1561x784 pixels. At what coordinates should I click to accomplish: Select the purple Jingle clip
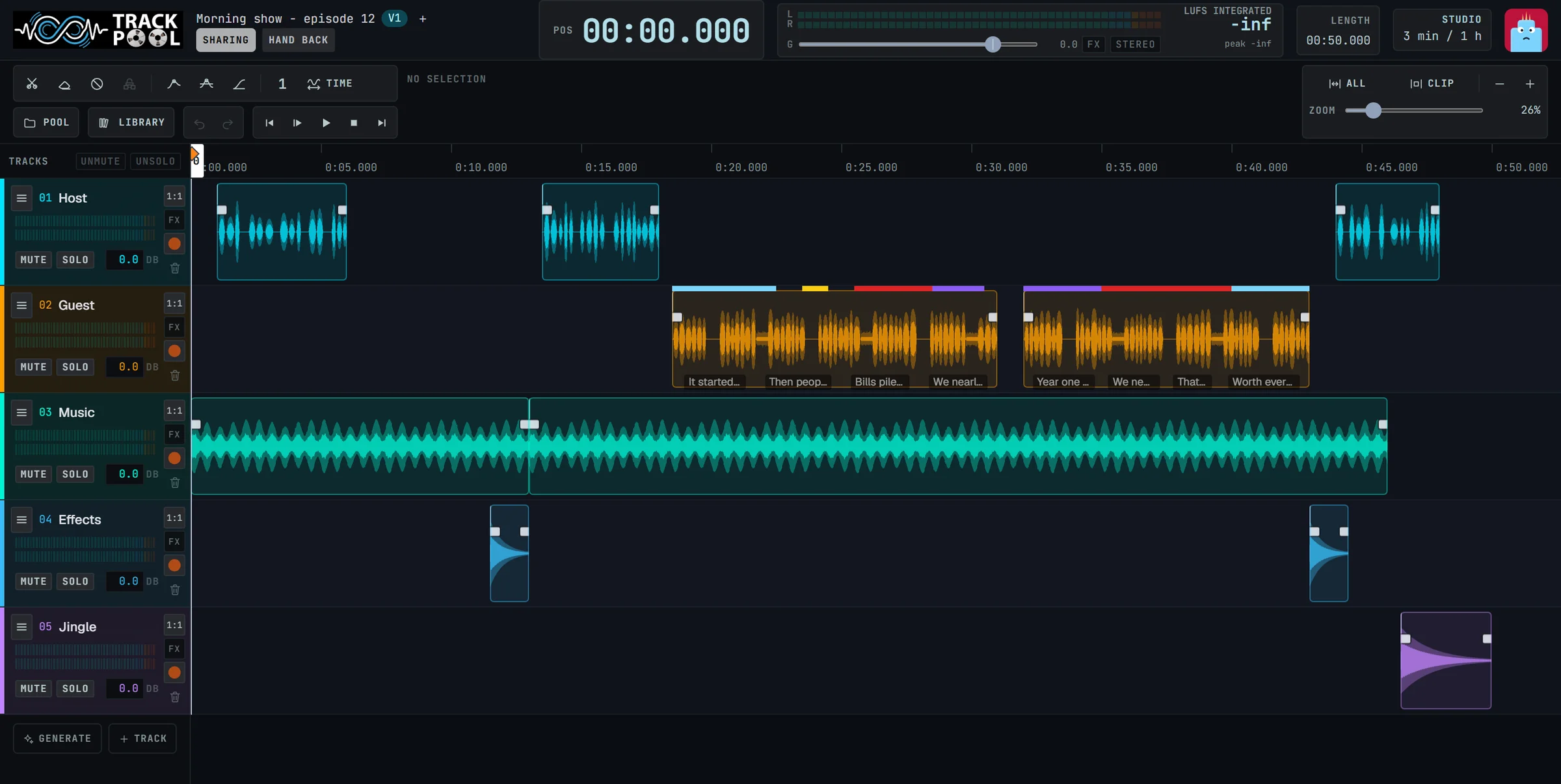point(1446,661)
